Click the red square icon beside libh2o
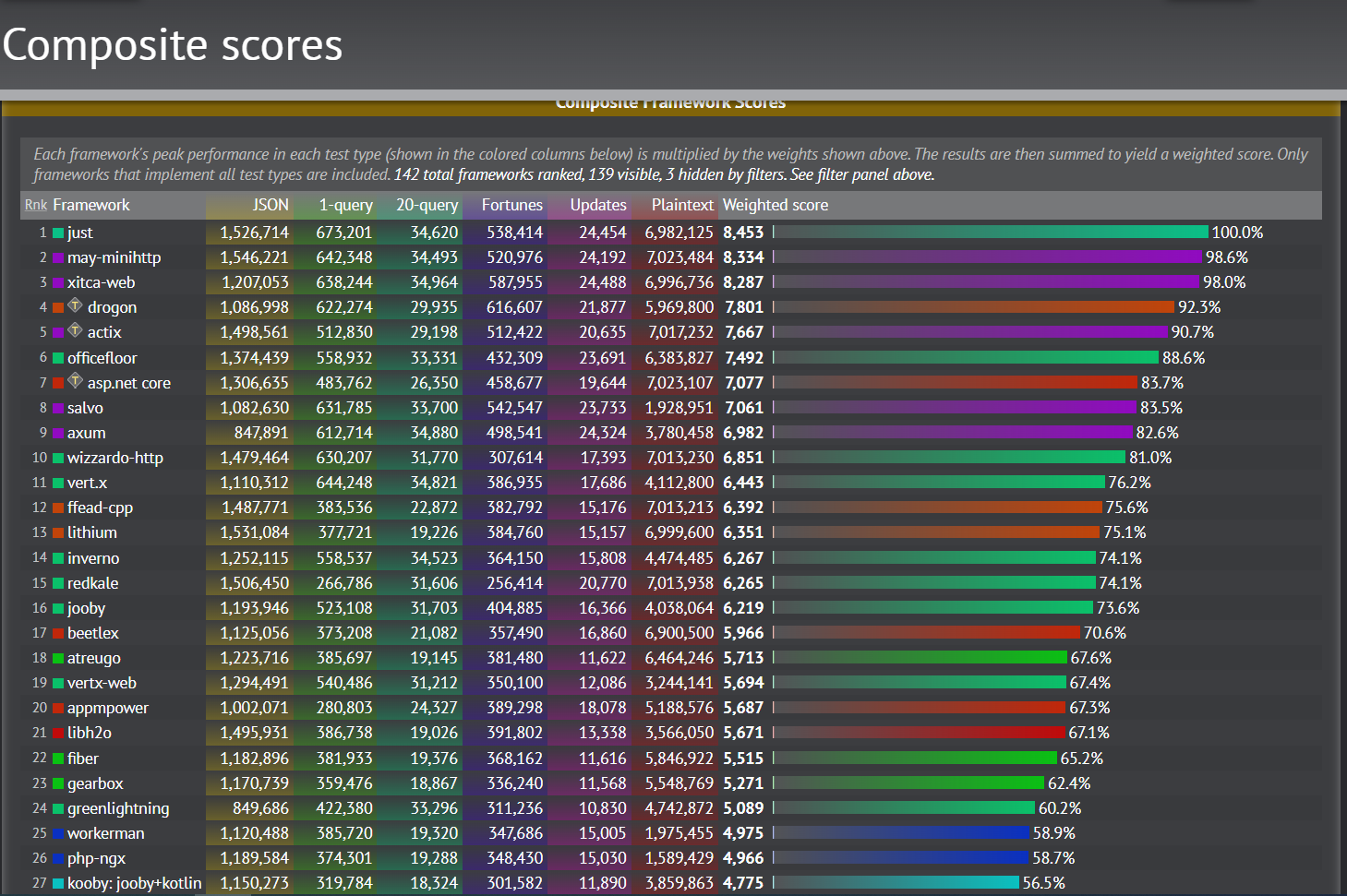The width and height of the screenshot is (1347, 896). pyautogui.click(x=57, y=732)
